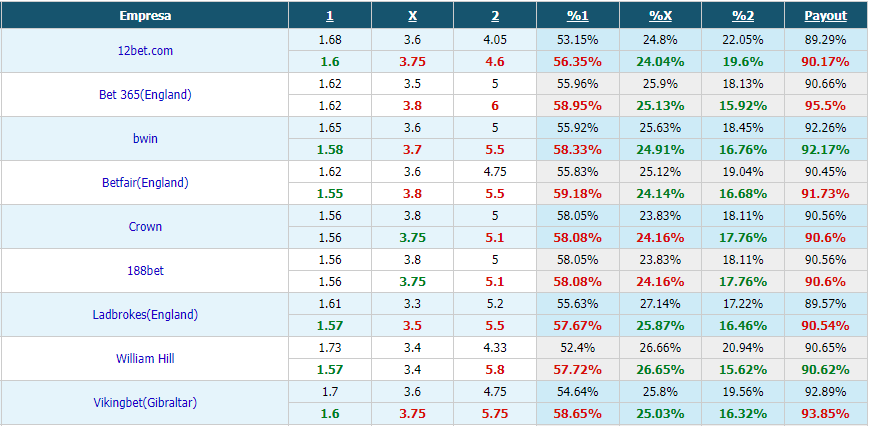869x426 pixels.
Task: Open the Betfair(England) link
Action: 145,183
